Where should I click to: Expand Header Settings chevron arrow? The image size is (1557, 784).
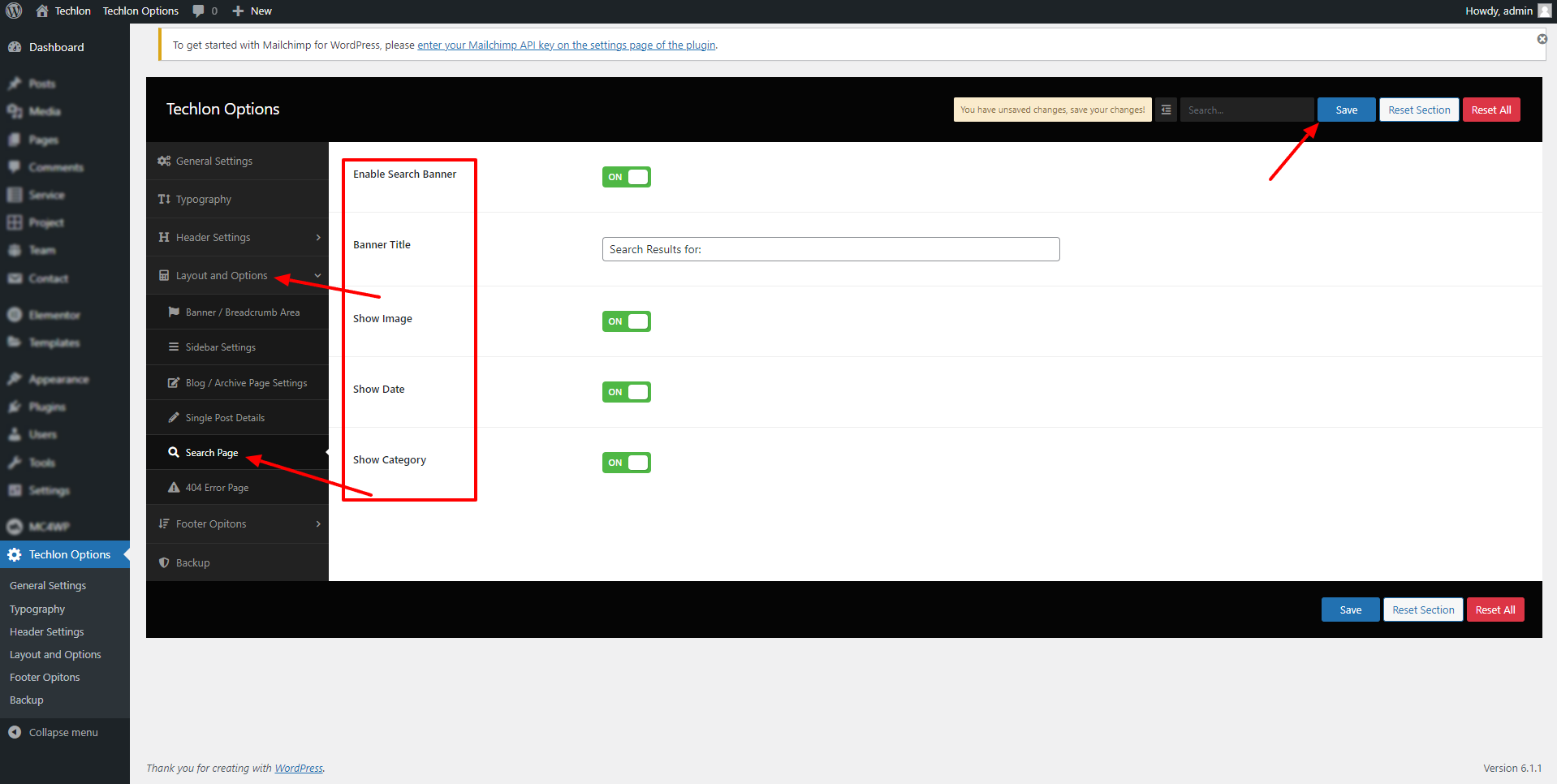318,238
